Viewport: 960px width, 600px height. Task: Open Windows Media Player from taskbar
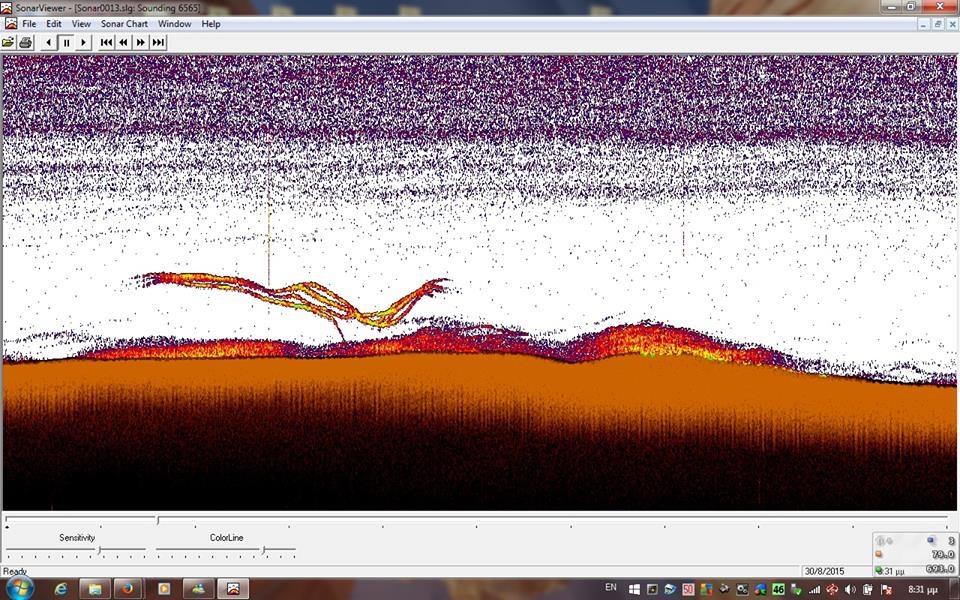(164, 589)
